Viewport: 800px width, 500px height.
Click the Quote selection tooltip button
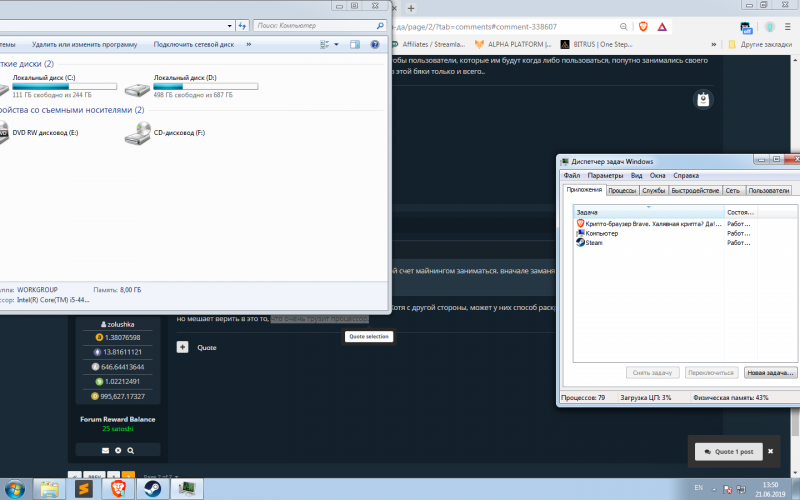[x=369, y=337]
